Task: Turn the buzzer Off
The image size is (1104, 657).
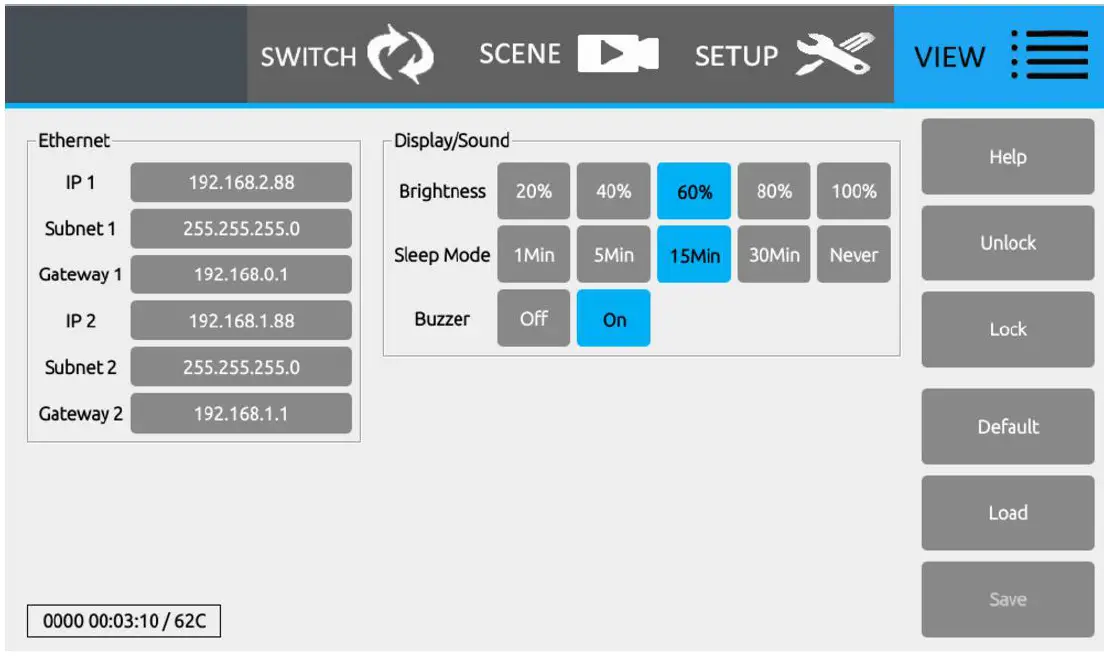Action: coord(533,319)
